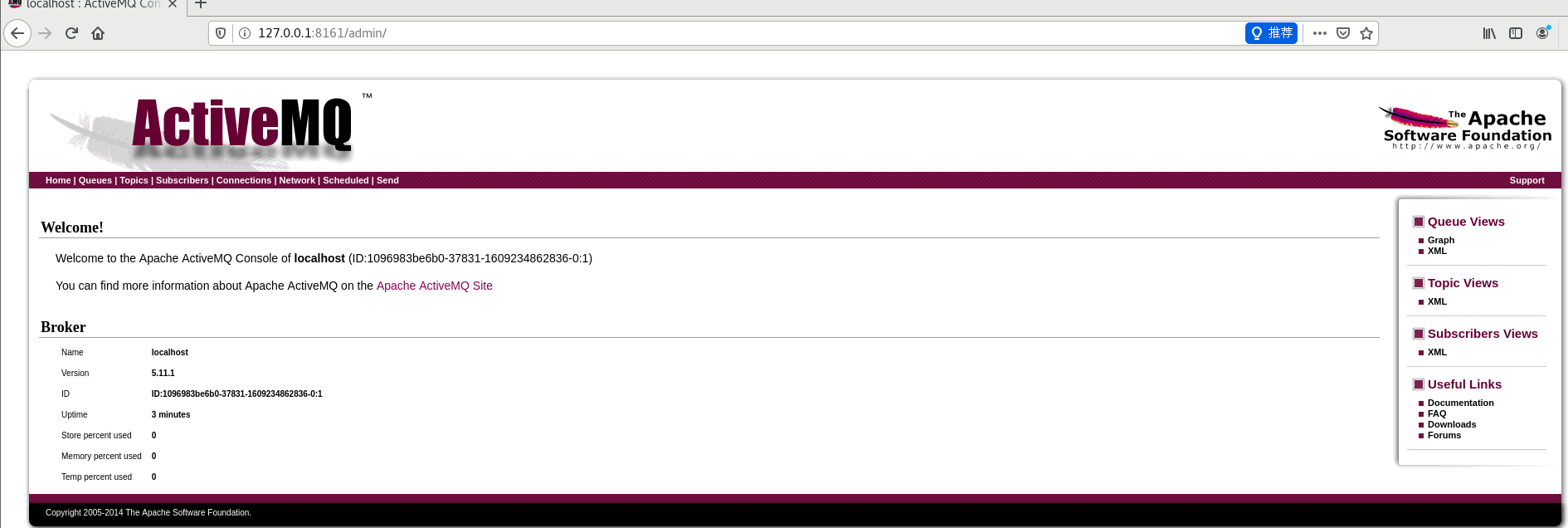Open the Queue Views Graph link
This screenshot has width=1568, height=528.
pos(1441,240)
